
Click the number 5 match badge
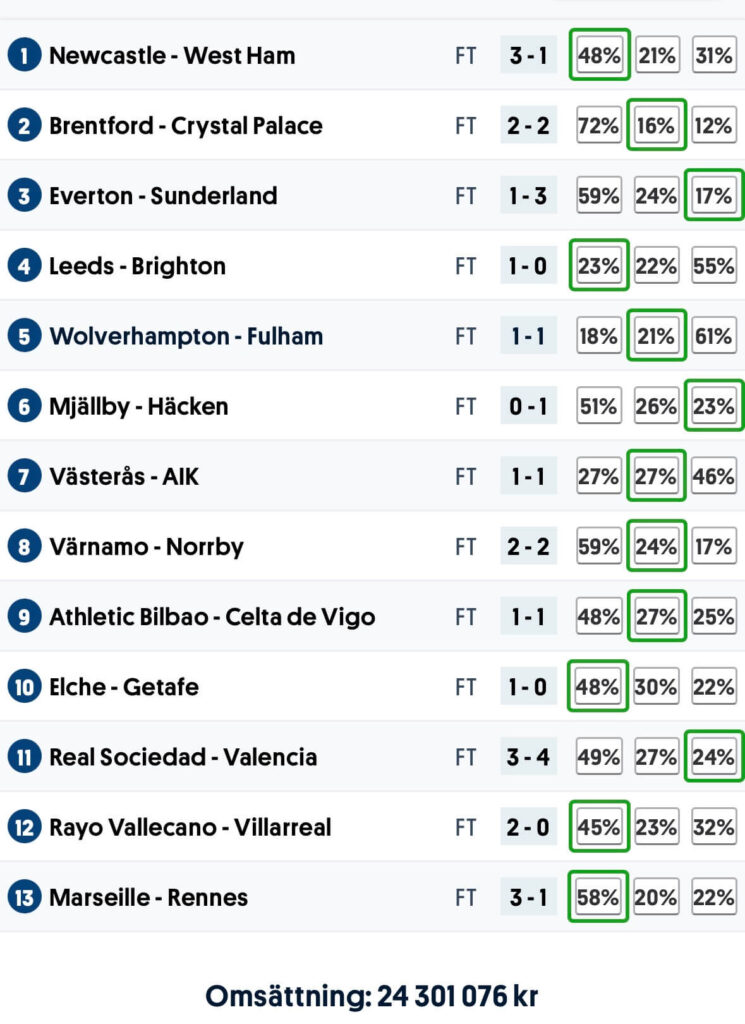pyautogui.click(x=24, y=336)
